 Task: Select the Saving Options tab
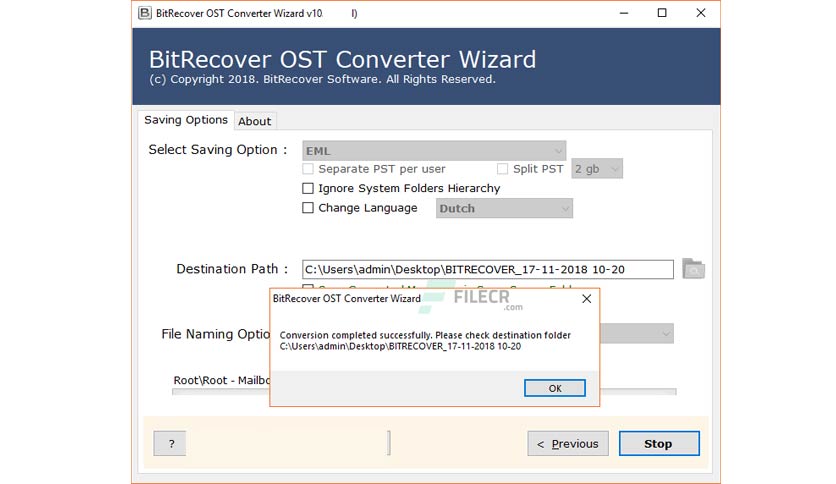click(x=186, y=120)
